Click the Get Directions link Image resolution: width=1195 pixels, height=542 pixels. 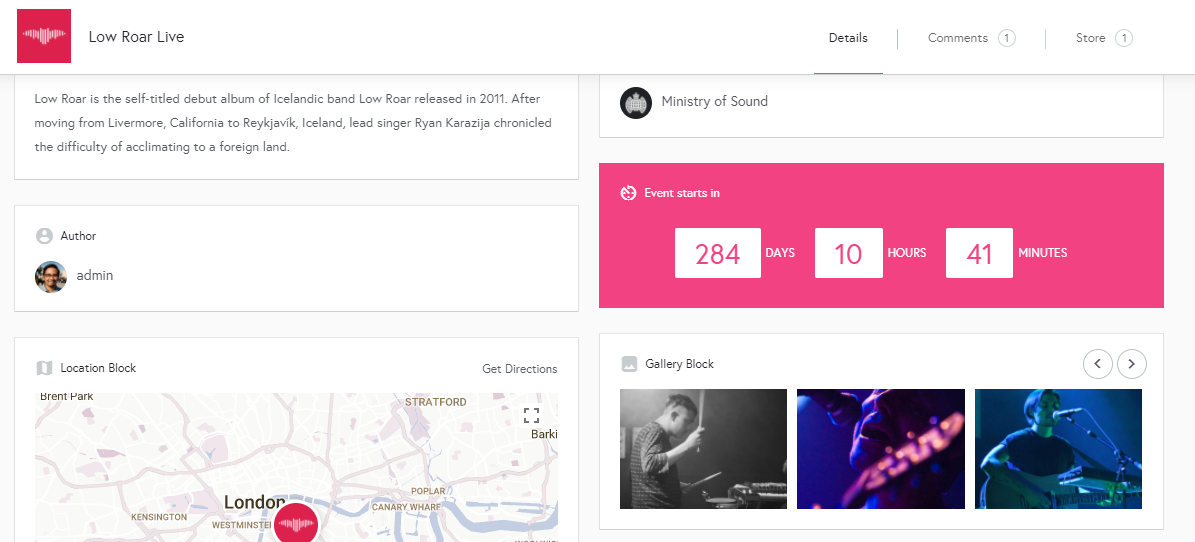pos(520,369)
